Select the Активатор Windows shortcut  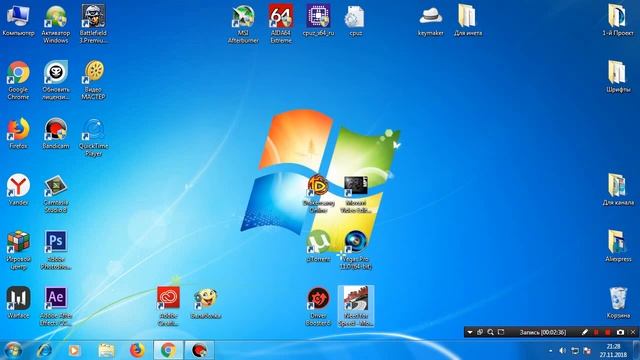pos(56,24)
